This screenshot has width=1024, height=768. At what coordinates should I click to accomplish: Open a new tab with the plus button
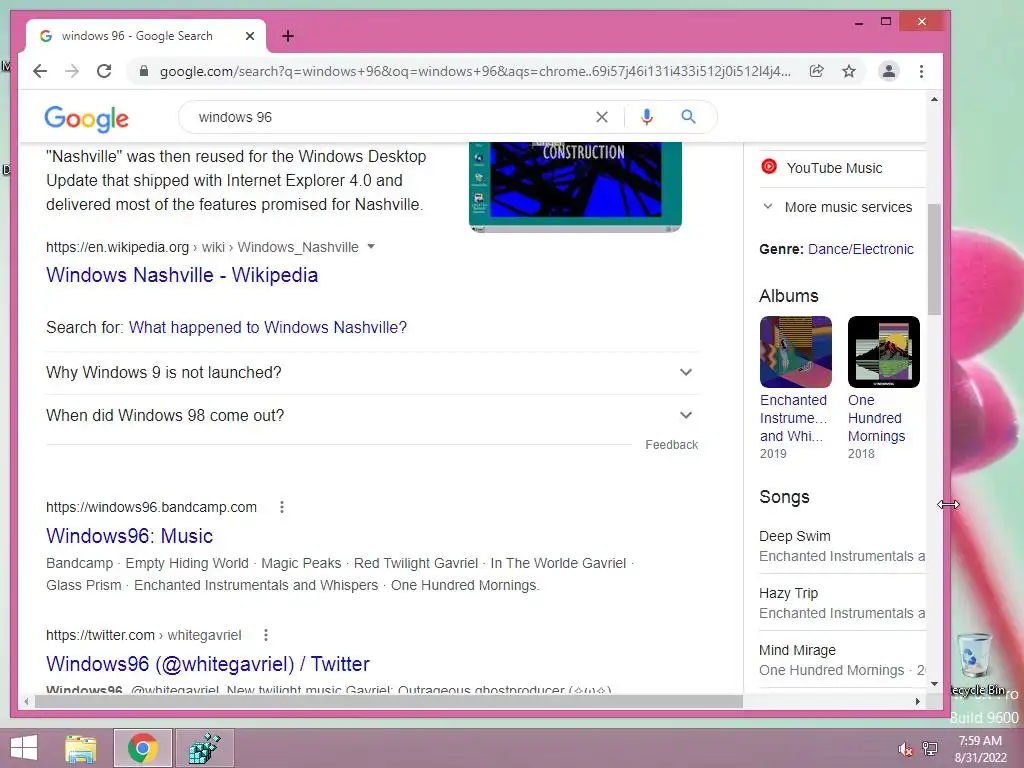click(288, 36)
